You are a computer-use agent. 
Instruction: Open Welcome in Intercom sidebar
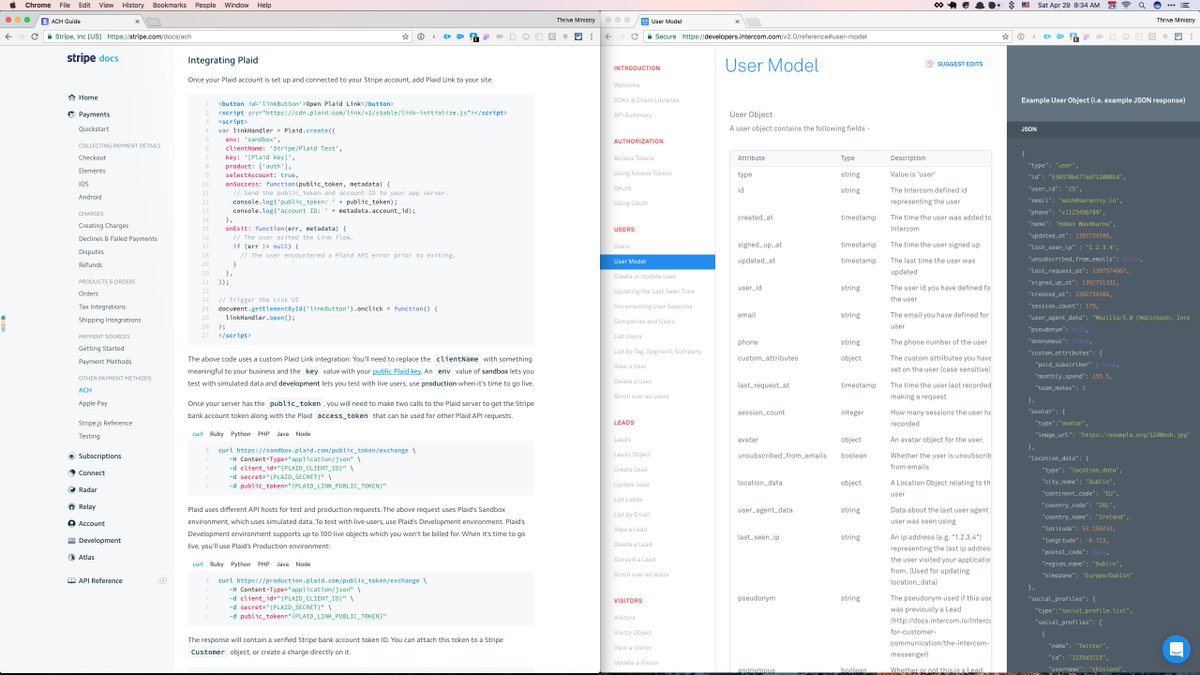coord(627,85)
